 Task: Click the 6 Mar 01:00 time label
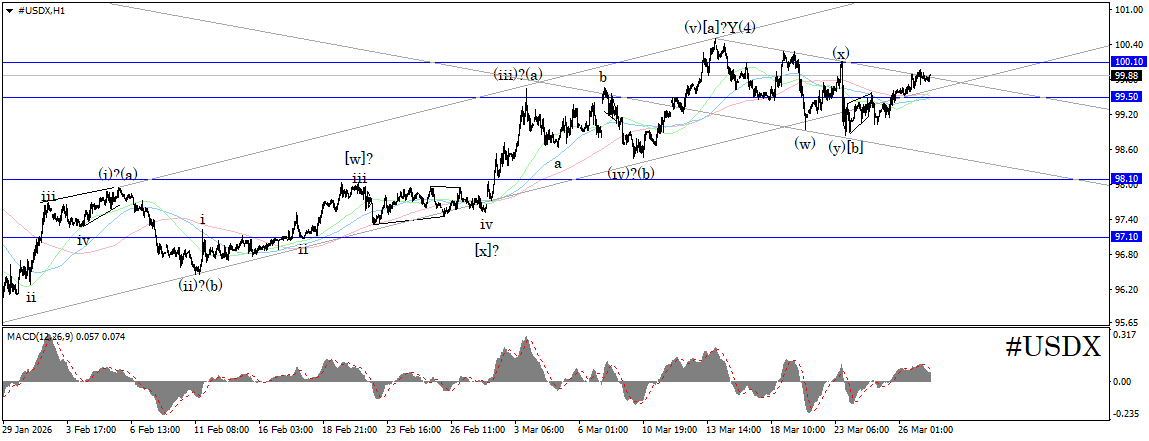605,429
